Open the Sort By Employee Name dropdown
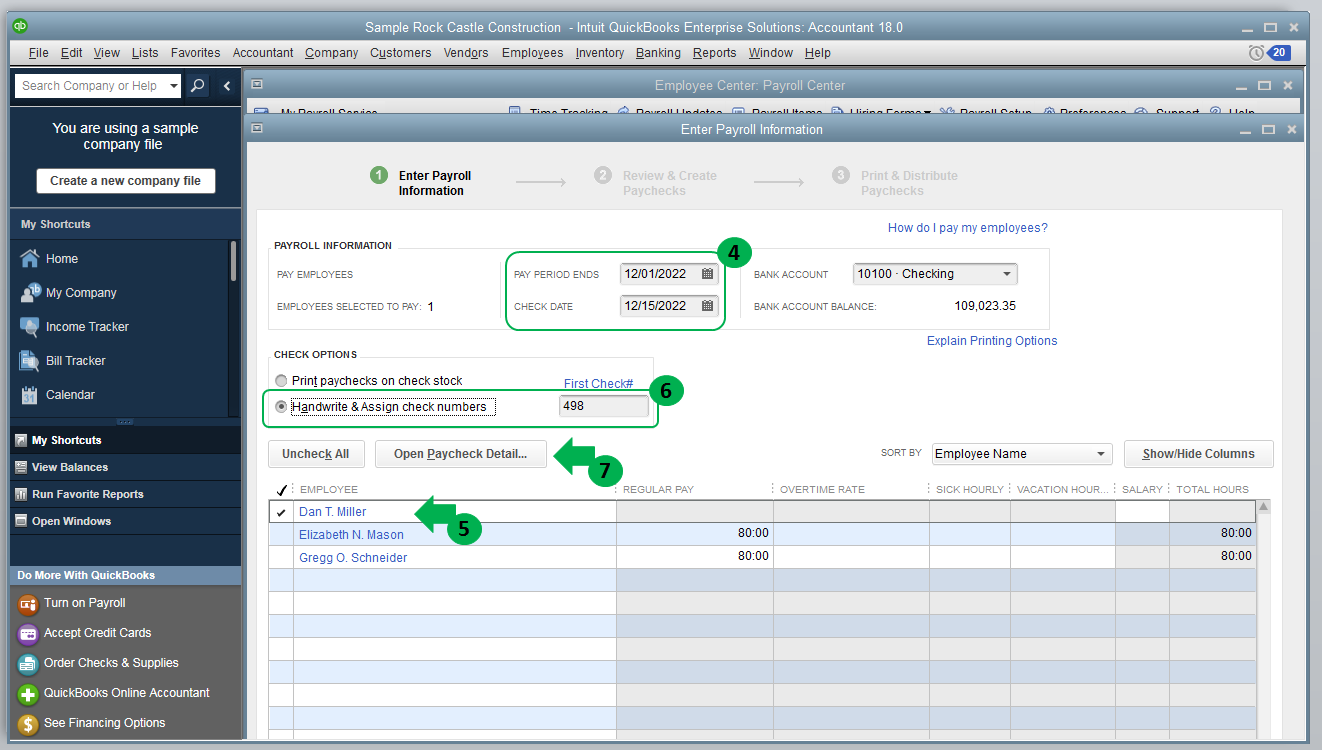Image resolution: width=1322 pixels, height=750 pixels. [x=1101, y=454]
